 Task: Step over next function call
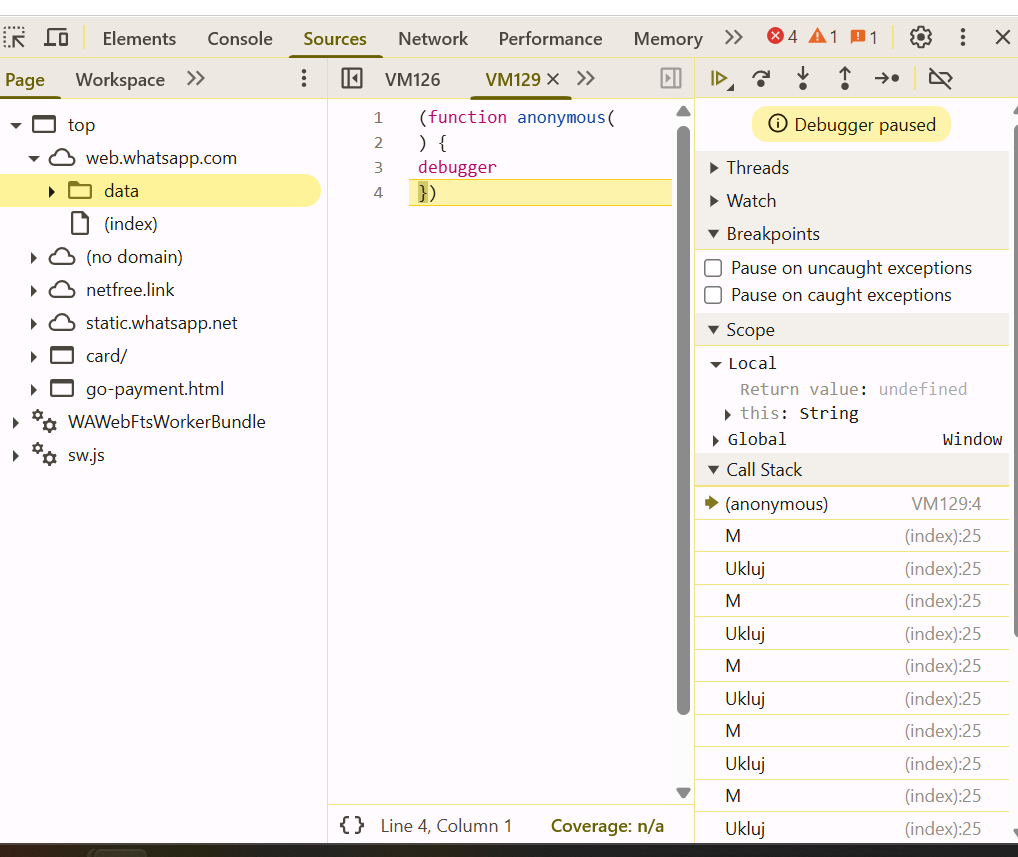[761, 79]
